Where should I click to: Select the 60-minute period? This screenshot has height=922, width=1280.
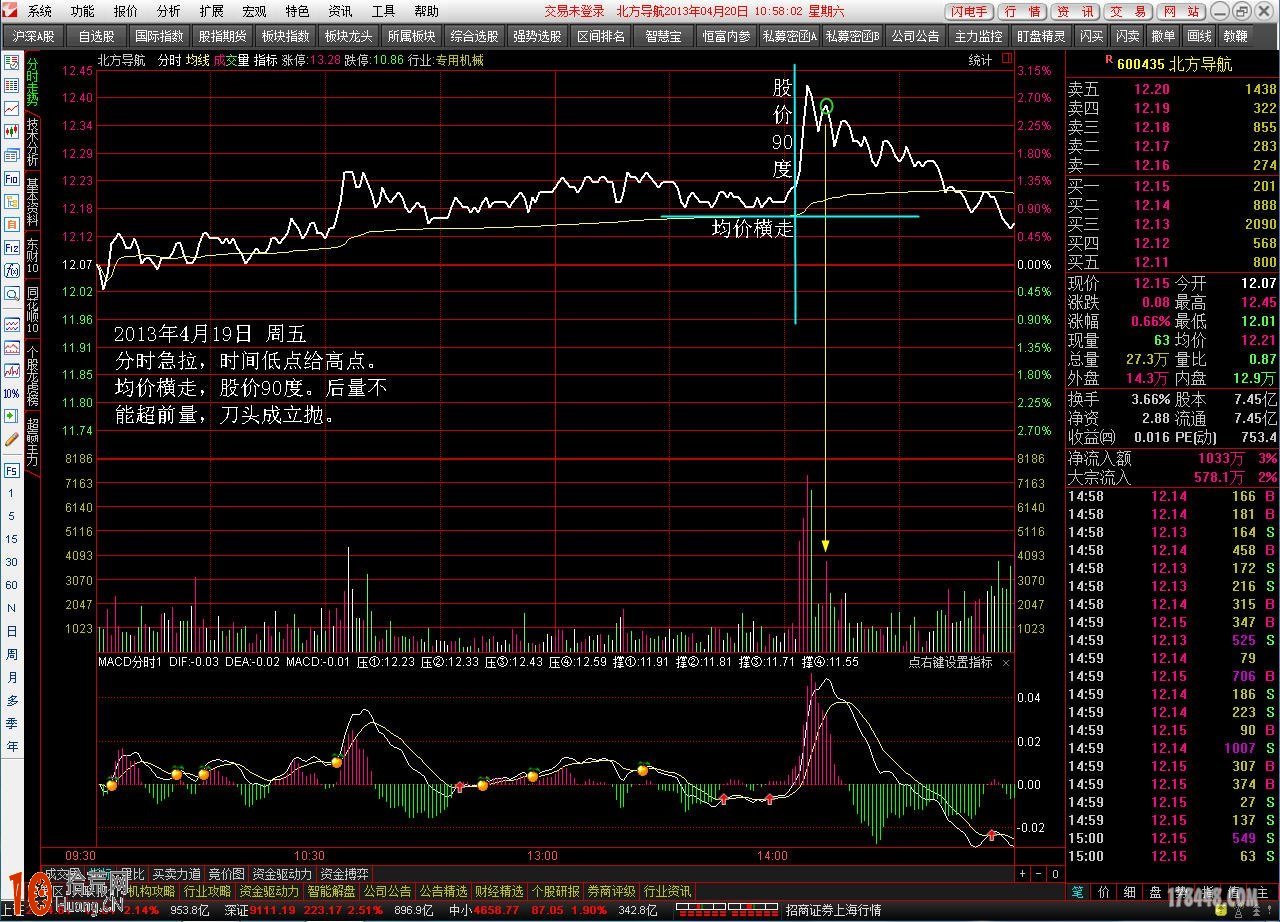click(x=12, y=585)
